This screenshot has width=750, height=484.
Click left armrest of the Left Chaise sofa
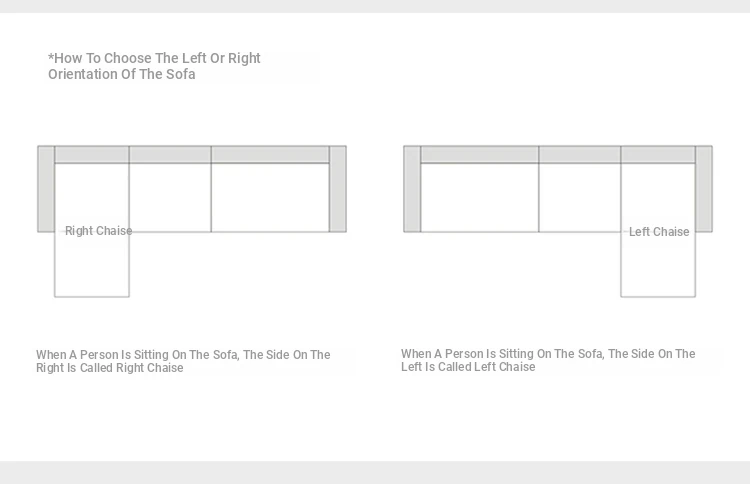click(412, 189)
